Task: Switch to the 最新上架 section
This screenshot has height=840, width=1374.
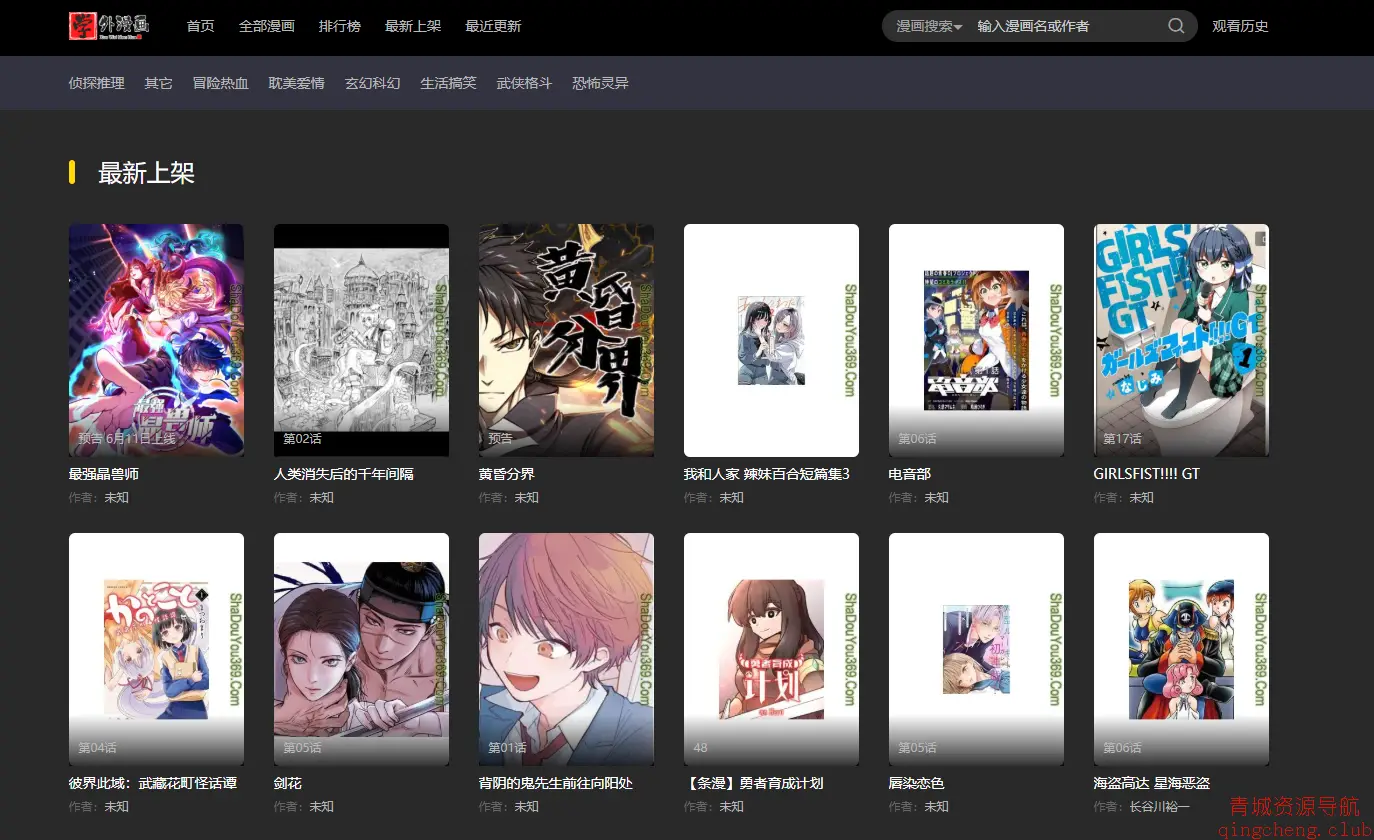Action: click(x=413, y=26)
